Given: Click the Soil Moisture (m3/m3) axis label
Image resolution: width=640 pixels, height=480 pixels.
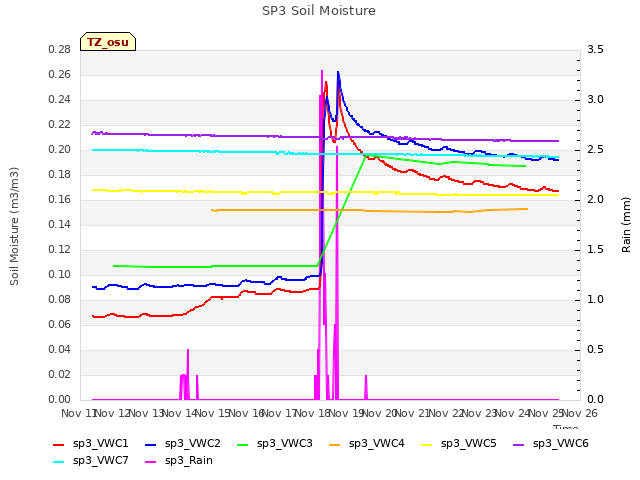Looking at the screenshot, I should [14, 226].
